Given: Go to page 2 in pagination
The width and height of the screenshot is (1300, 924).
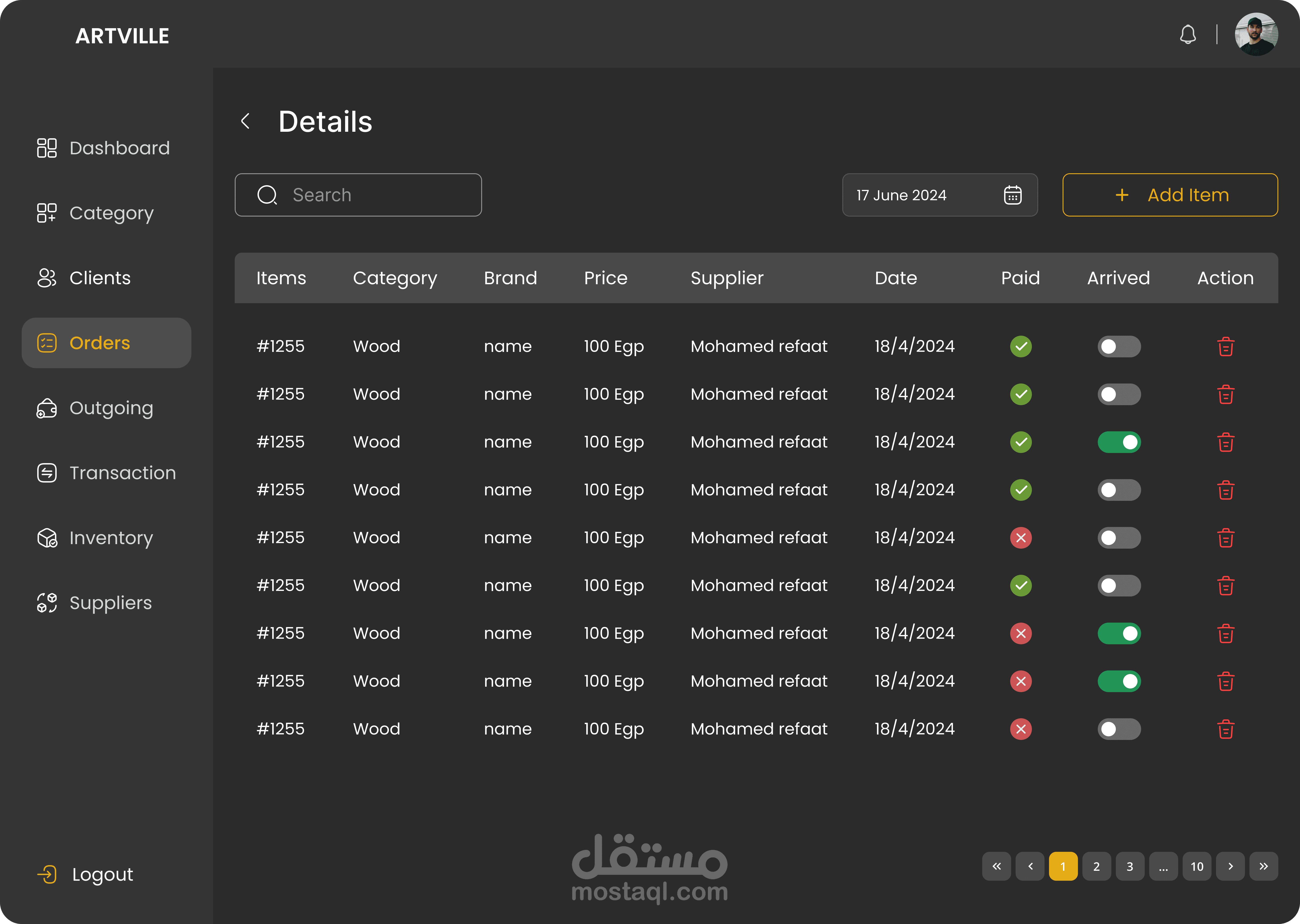Looking at the screenshot, I should click(x=1096, y=866).
